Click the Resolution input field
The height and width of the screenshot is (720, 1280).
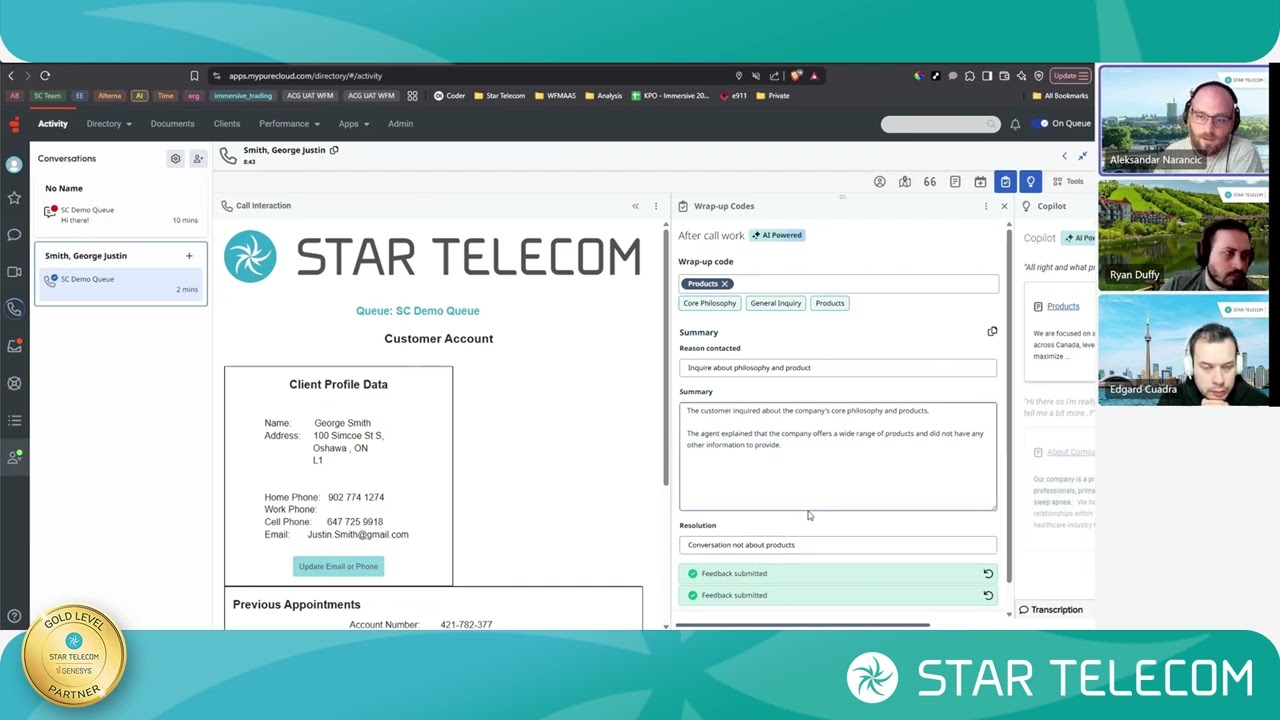tap(838, 545)
